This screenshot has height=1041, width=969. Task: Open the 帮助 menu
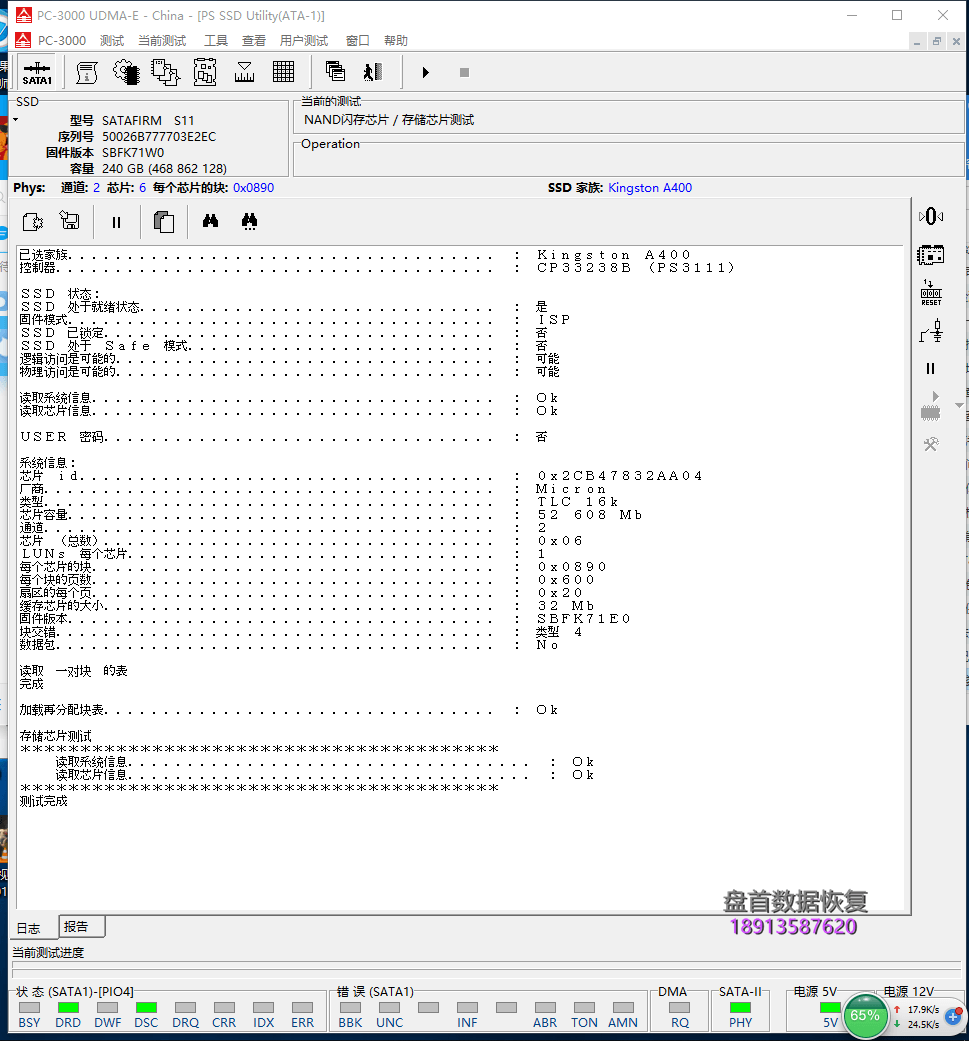396,40
